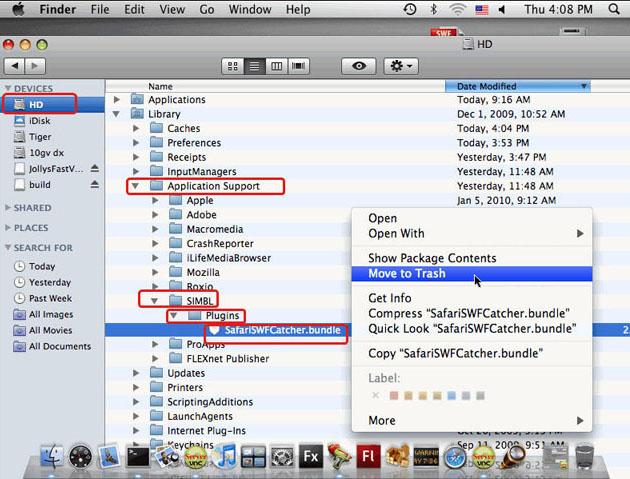Image resolution: width=630 pixels, height=479 pixels.
Task: Switch to icon view in Finder toolbar
Action: pos(234,65)
